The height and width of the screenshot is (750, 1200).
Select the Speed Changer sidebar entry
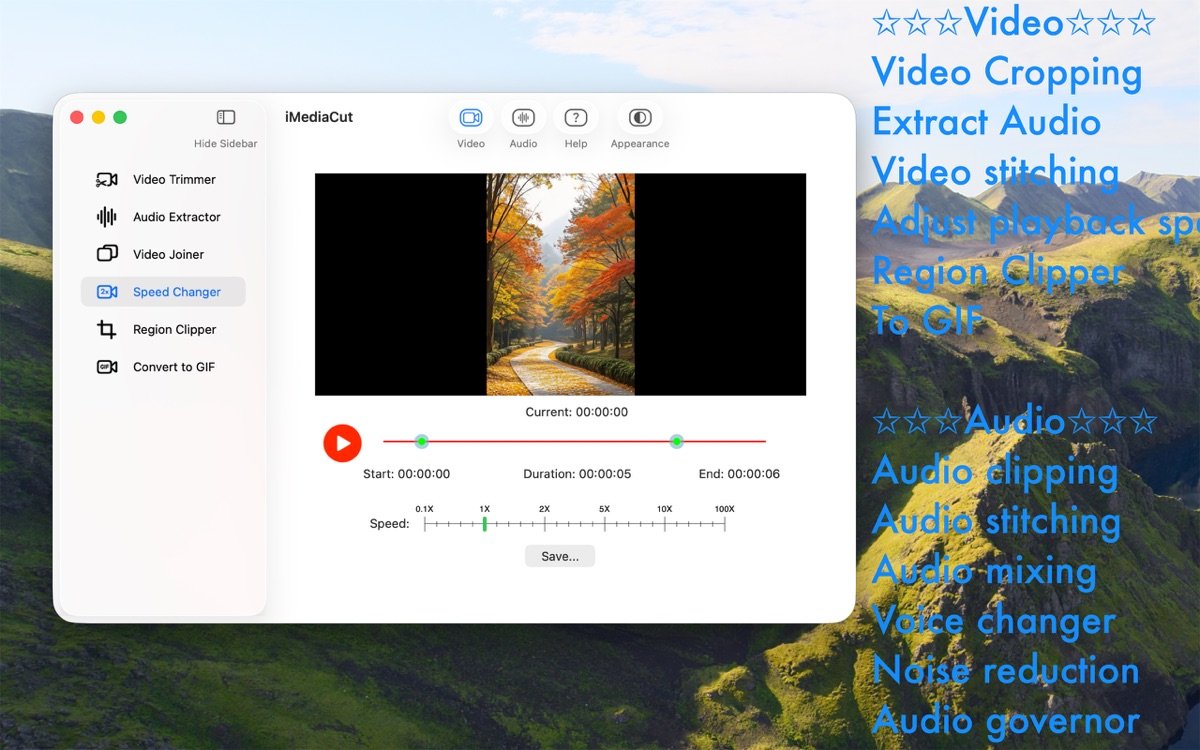pyautogui.click(x=176, y=292)
